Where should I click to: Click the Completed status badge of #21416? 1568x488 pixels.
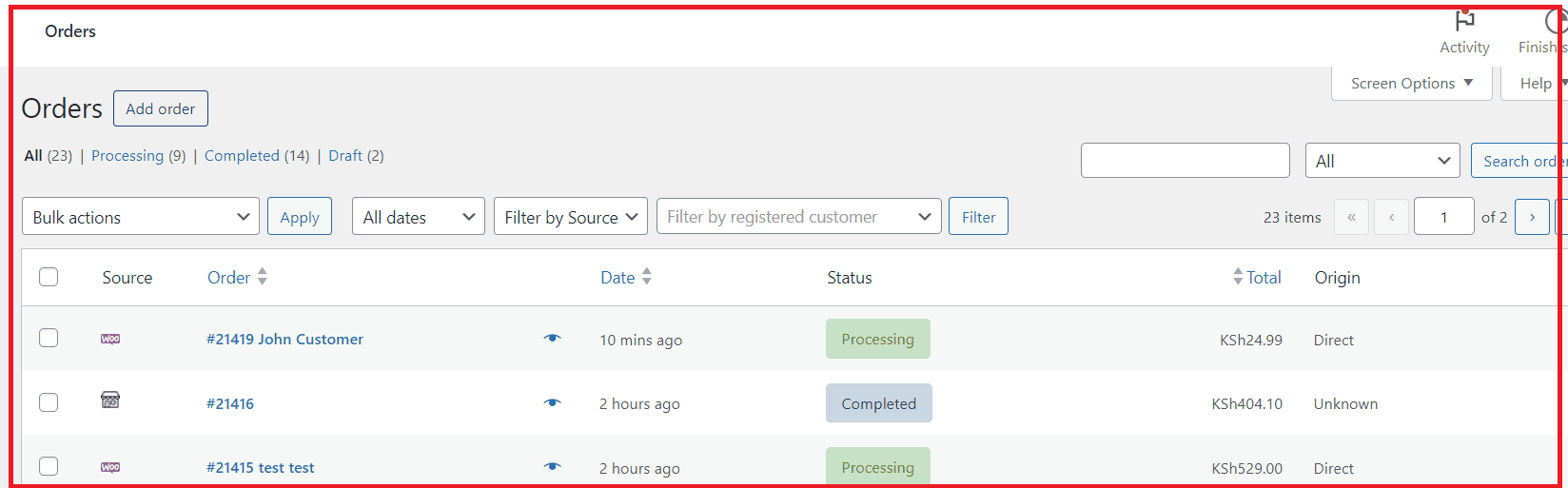tap(879, 403)
